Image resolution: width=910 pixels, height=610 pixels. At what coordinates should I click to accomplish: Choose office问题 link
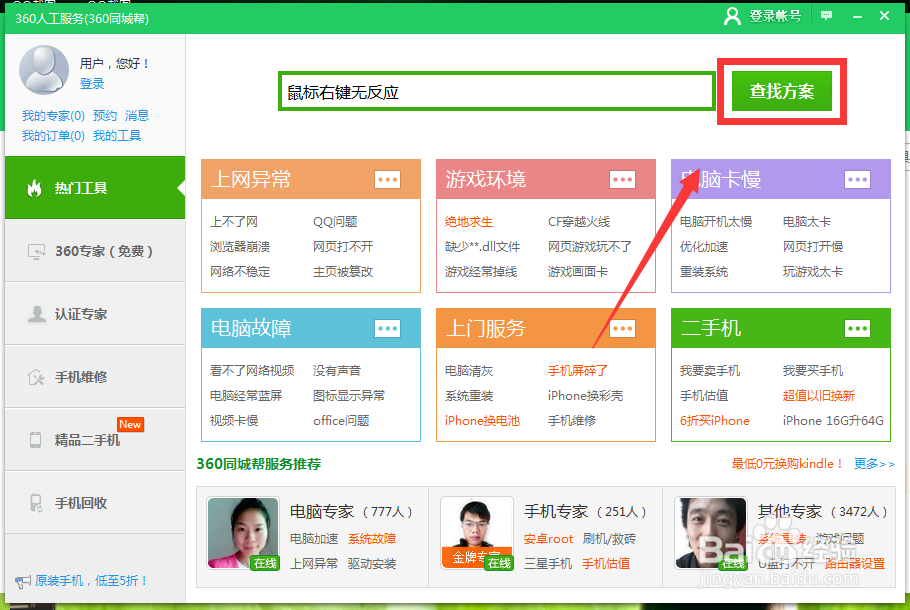[x=341, y=421]
